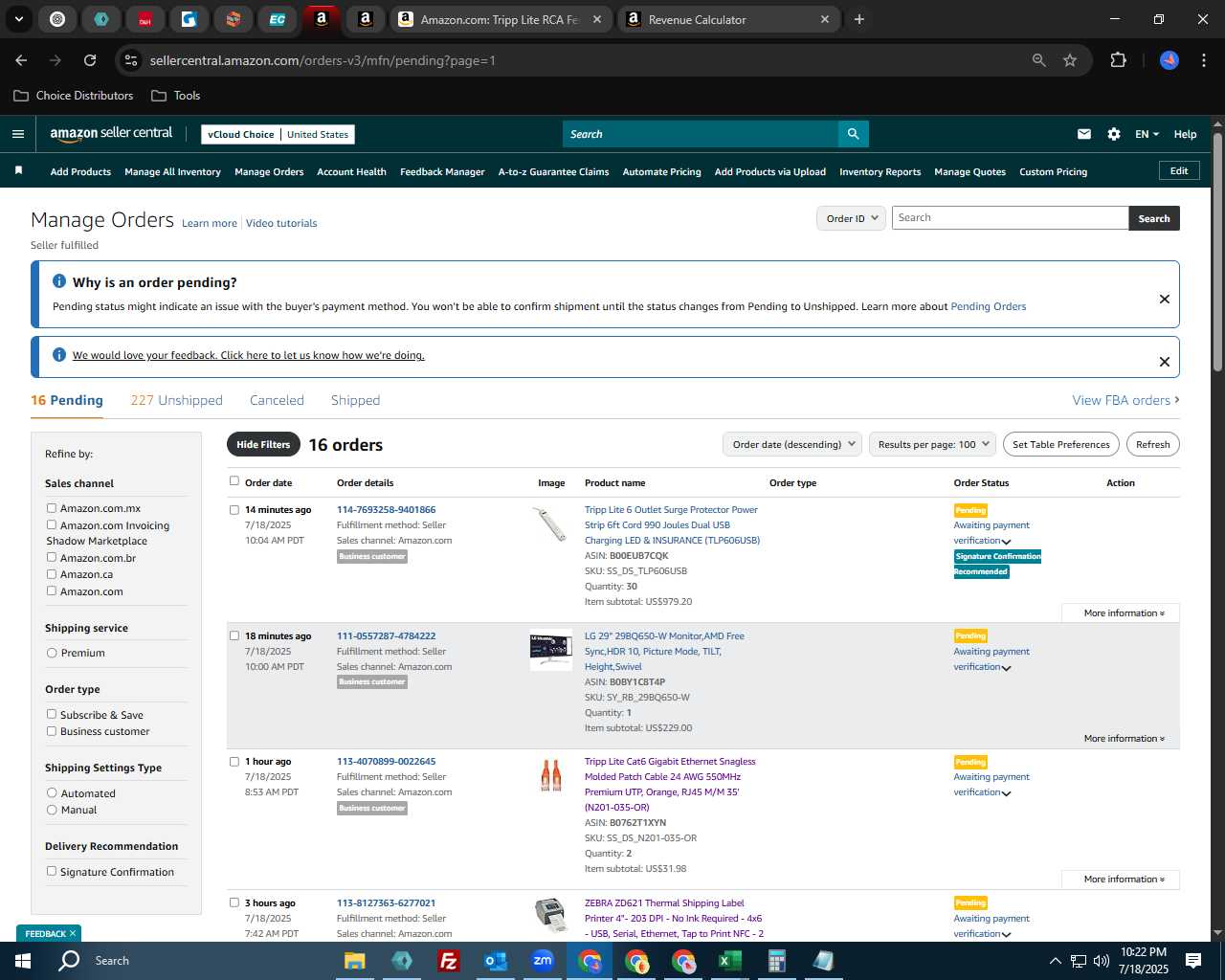Open the View FBA orders link

(x=1125, y=400)
